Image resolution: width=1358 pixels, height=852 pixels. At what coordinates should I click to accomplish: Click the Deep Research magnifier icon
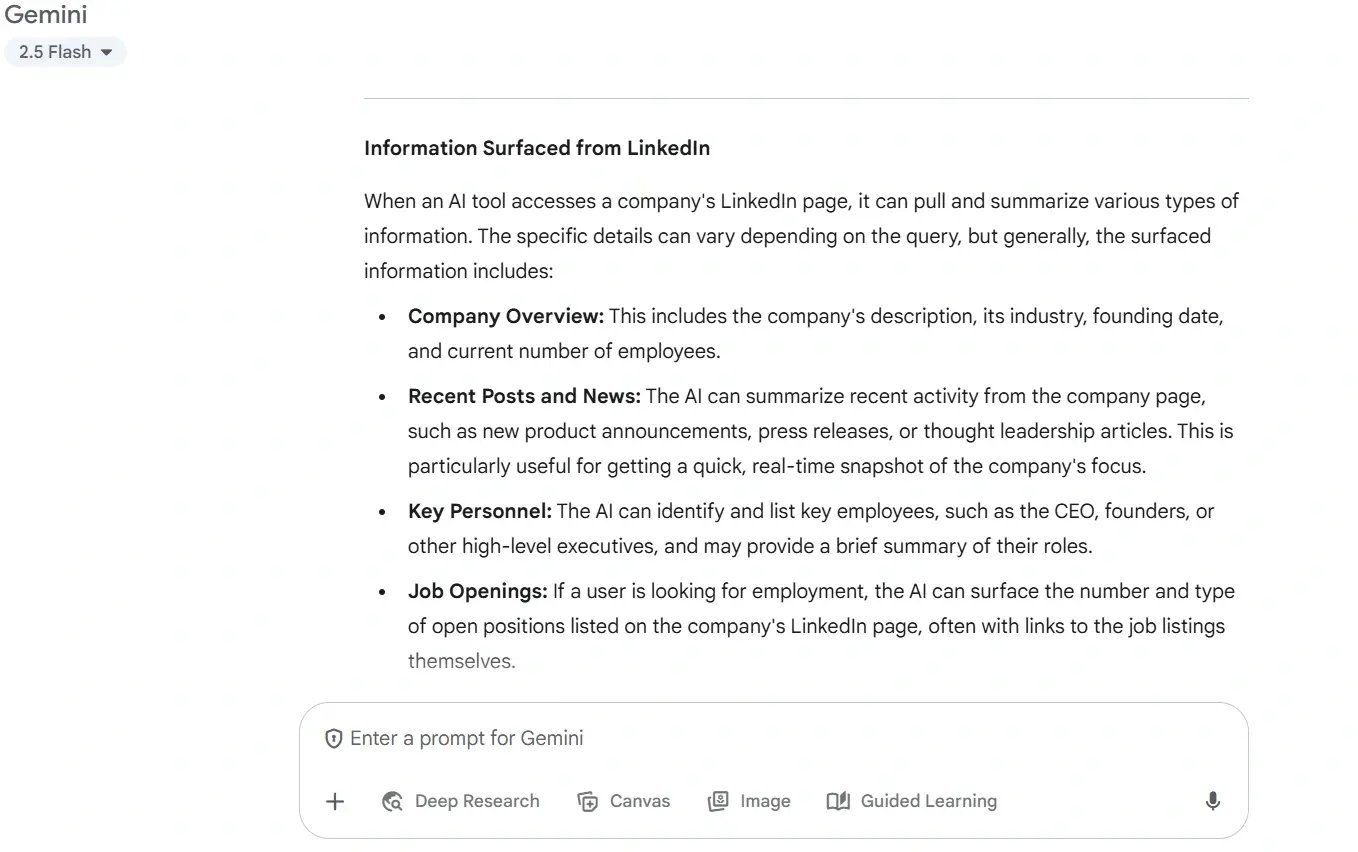click(x=393, y=801)
